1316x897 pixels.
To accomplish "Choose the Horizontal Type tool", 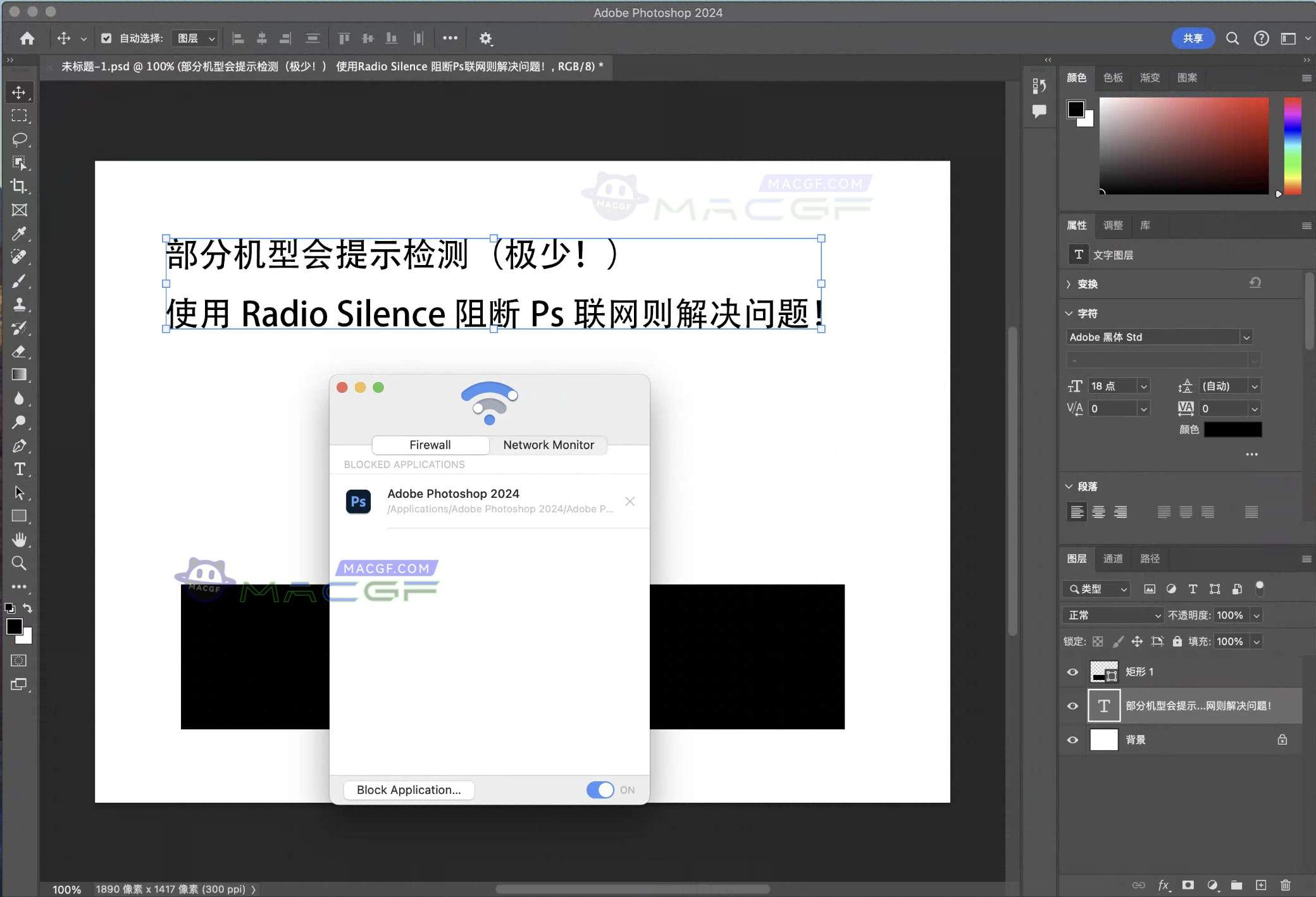I will (x=20, y=469).
